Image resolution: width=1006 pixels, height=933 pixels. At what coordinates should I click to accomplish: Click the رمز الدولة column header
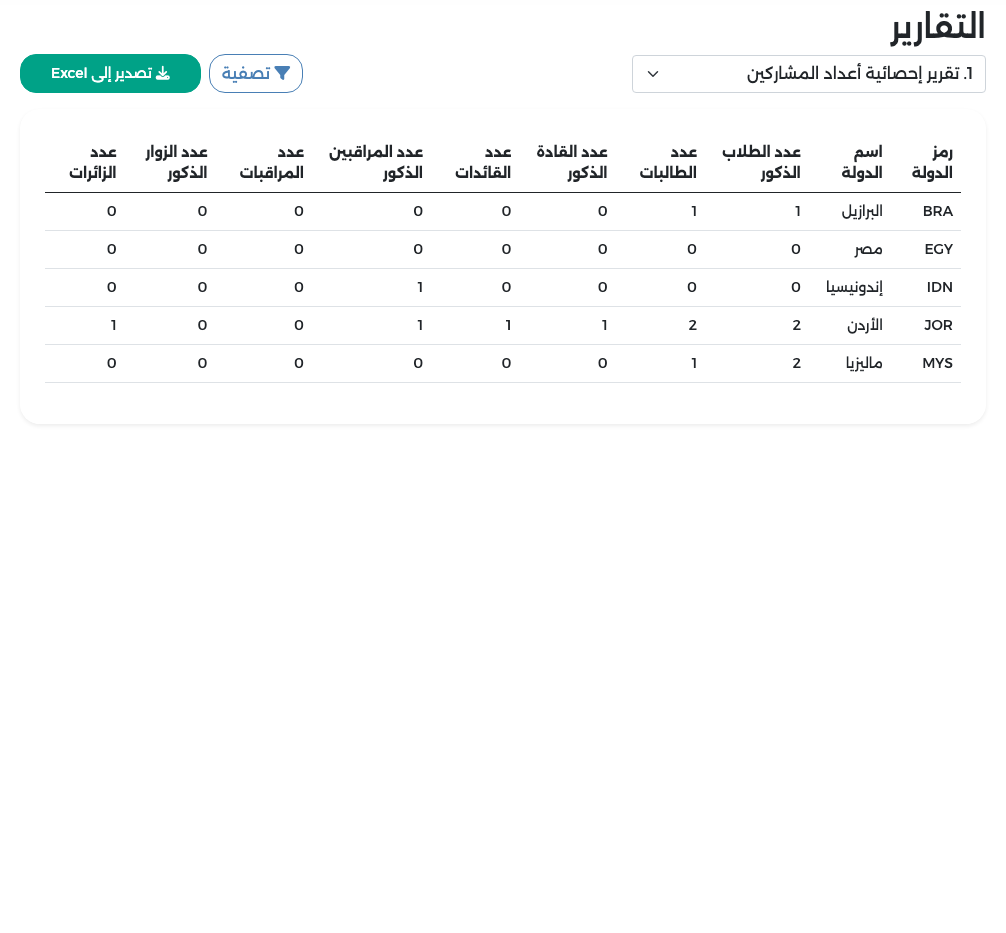(x=932, y=162)
